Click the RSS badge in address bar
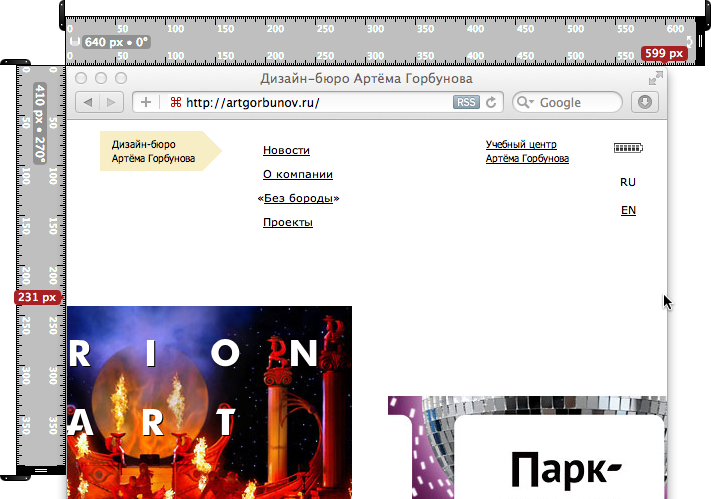711x499 pixels. 466,102
